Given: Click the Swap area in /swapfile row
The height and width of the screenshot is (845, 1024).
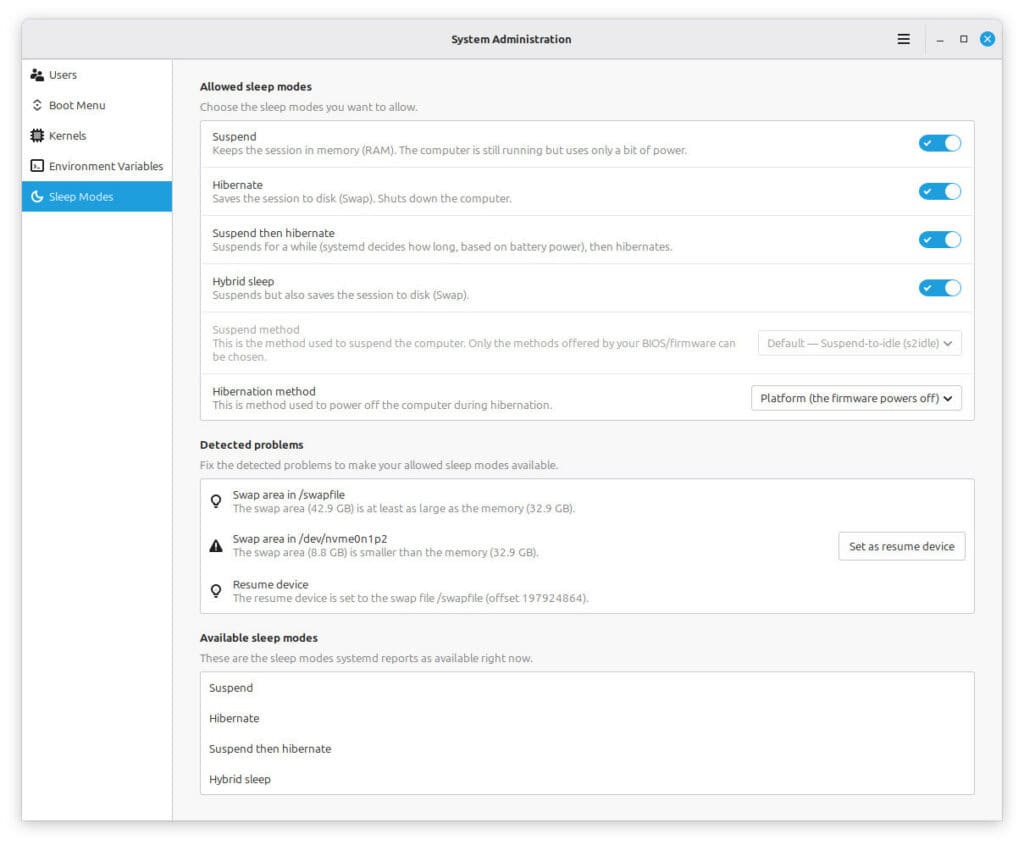Looking at the screenshot, I should tap(586, 502).
